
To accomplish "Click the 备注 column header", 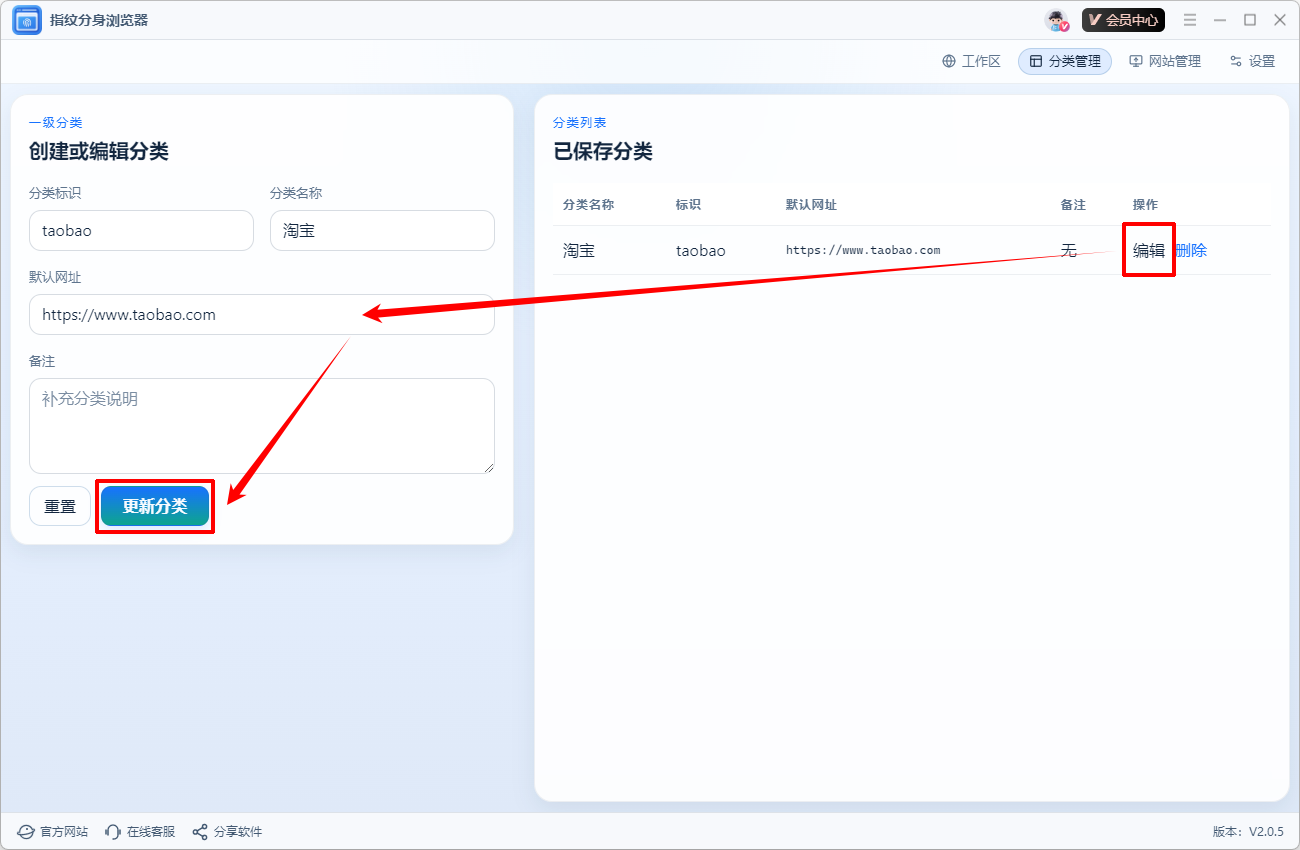I will pyautogui.click(x=1073, y=204).
